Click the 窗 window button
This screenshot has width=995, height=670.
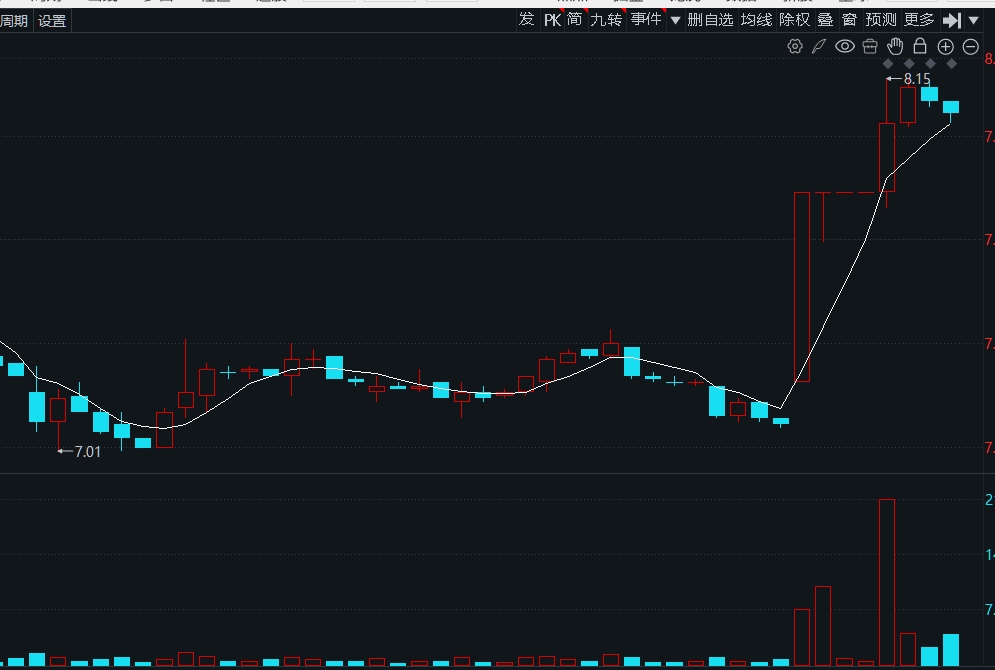(849, 20)
